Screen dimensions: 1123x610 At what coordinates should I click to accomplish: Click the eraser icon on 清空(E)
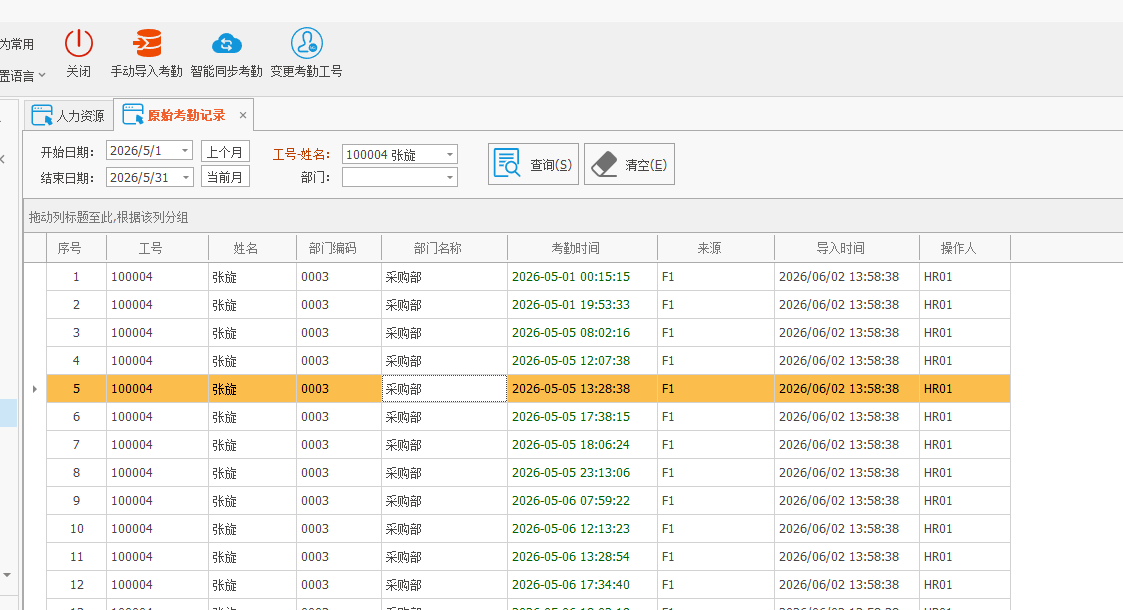pyautogui.click(x=604, y=164)
